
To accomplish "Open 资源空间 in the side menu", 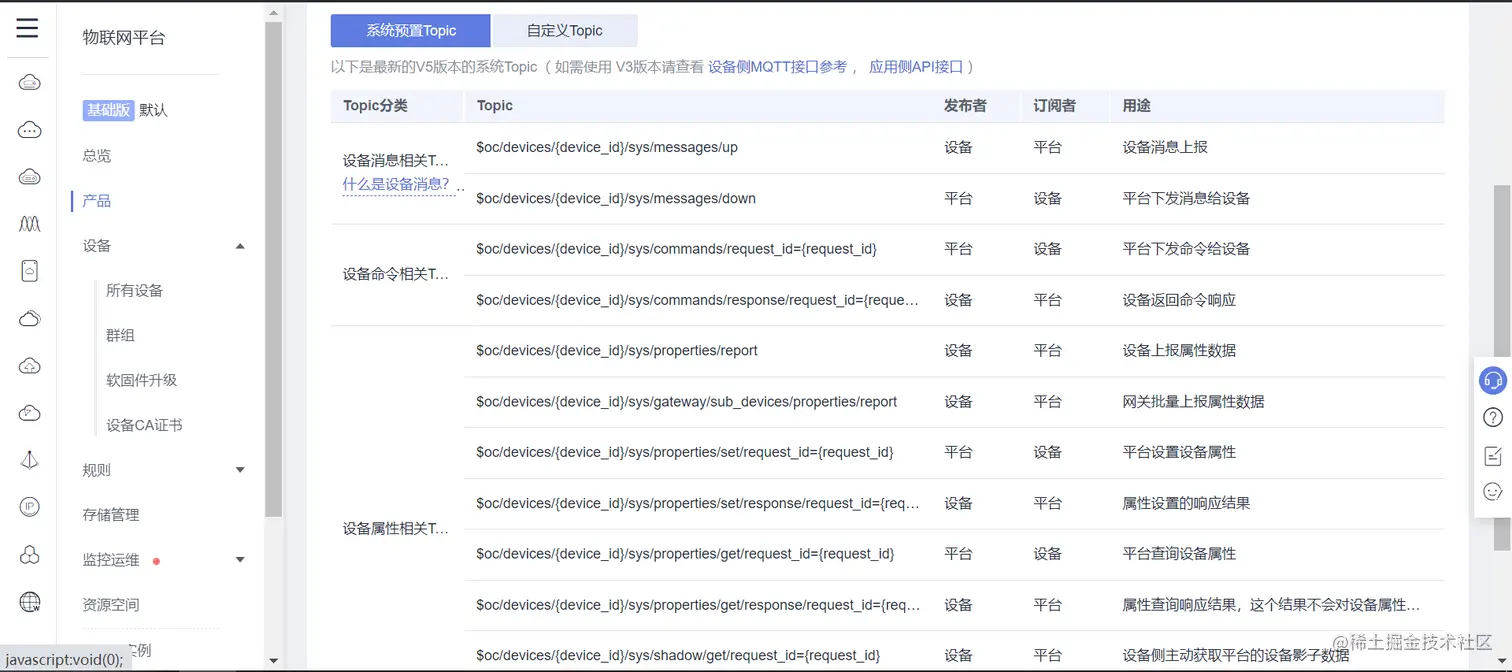I will [111, 605].
